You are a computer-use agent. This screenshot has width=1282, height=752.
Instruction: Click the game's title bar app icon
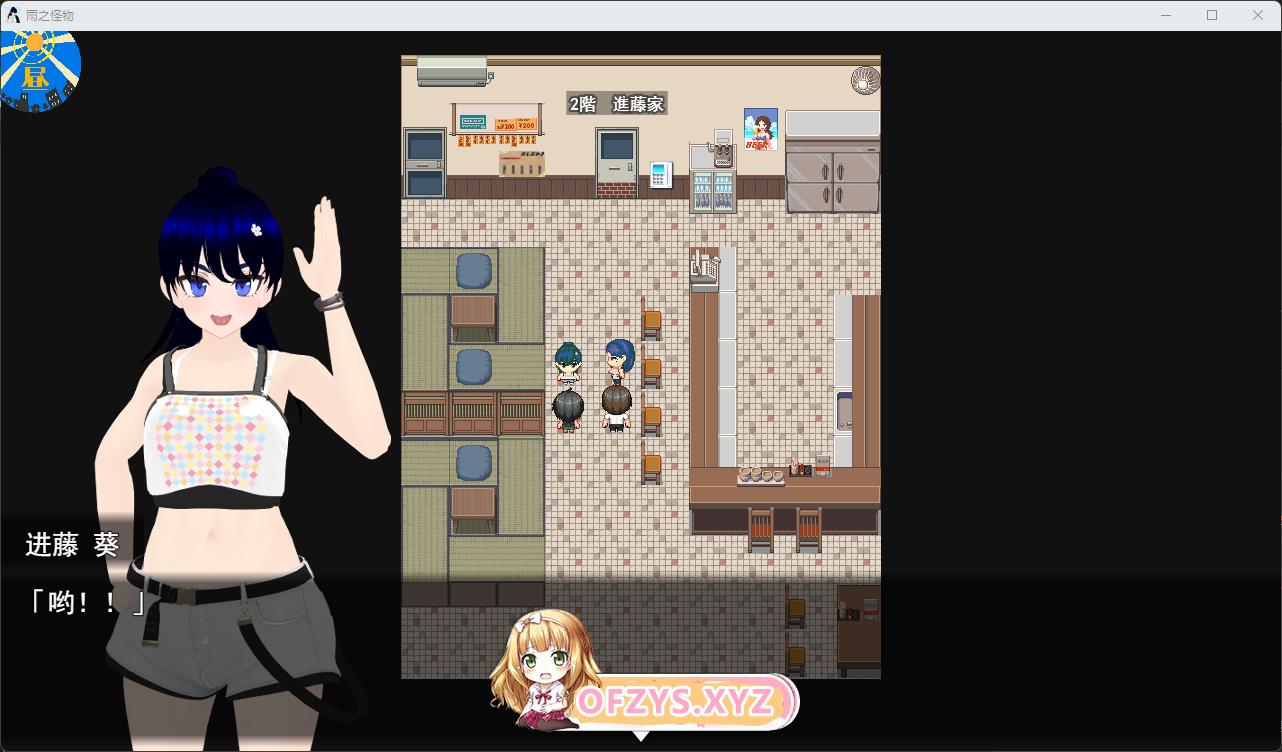[13, 15]
